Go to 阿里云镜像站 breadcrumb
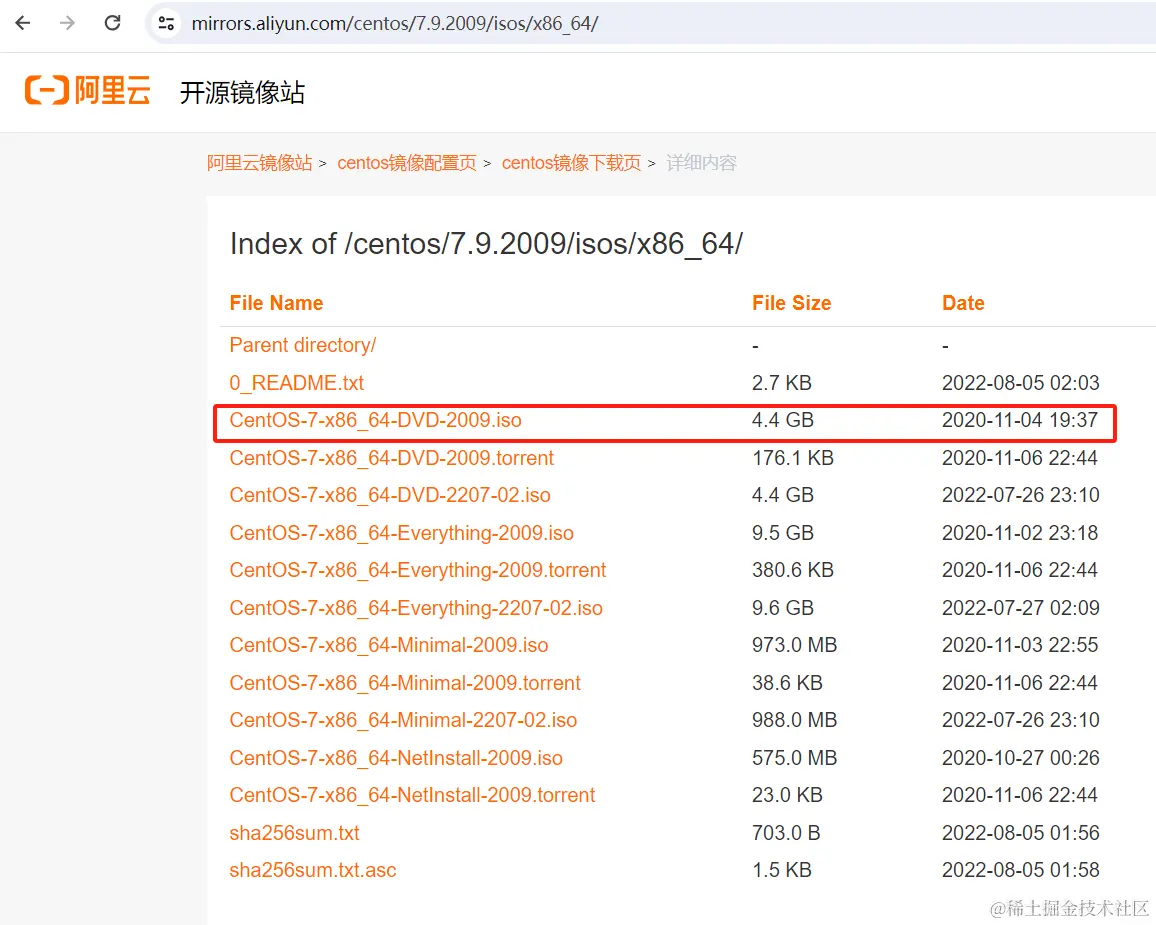The image size is (1156, 925). 260,163
